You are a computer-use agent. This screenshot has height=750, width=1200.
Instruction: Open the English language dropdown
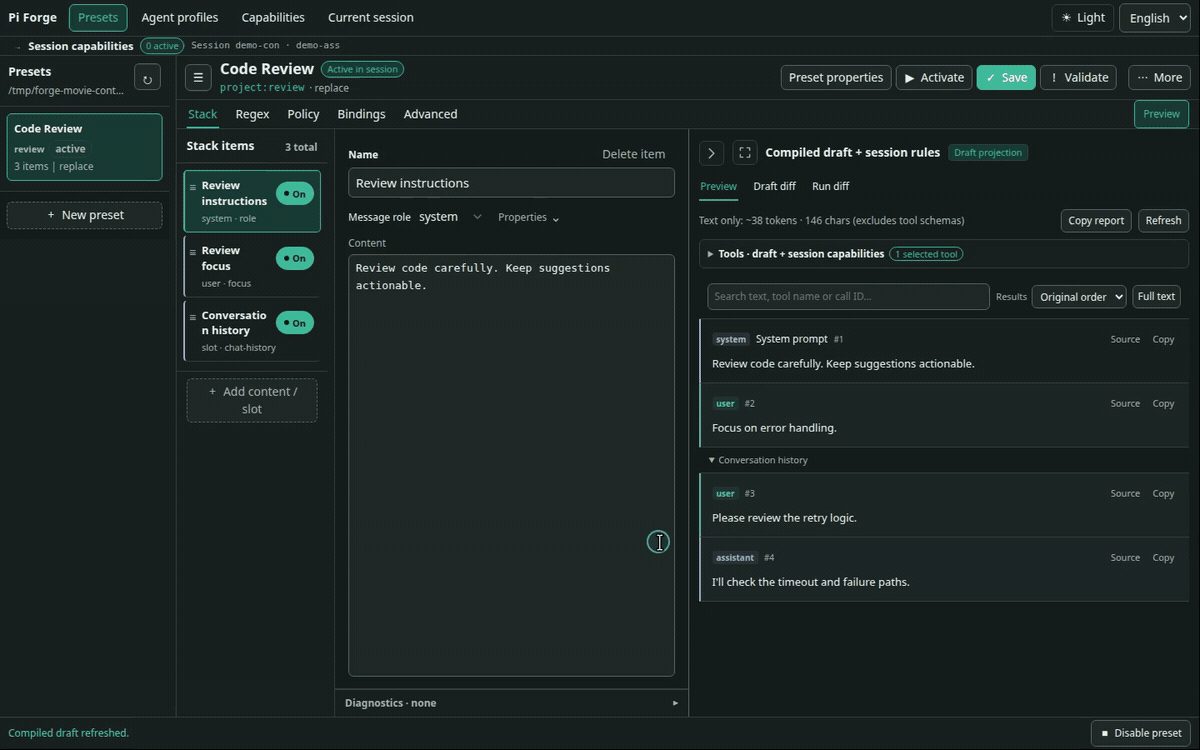[1154, 18]
